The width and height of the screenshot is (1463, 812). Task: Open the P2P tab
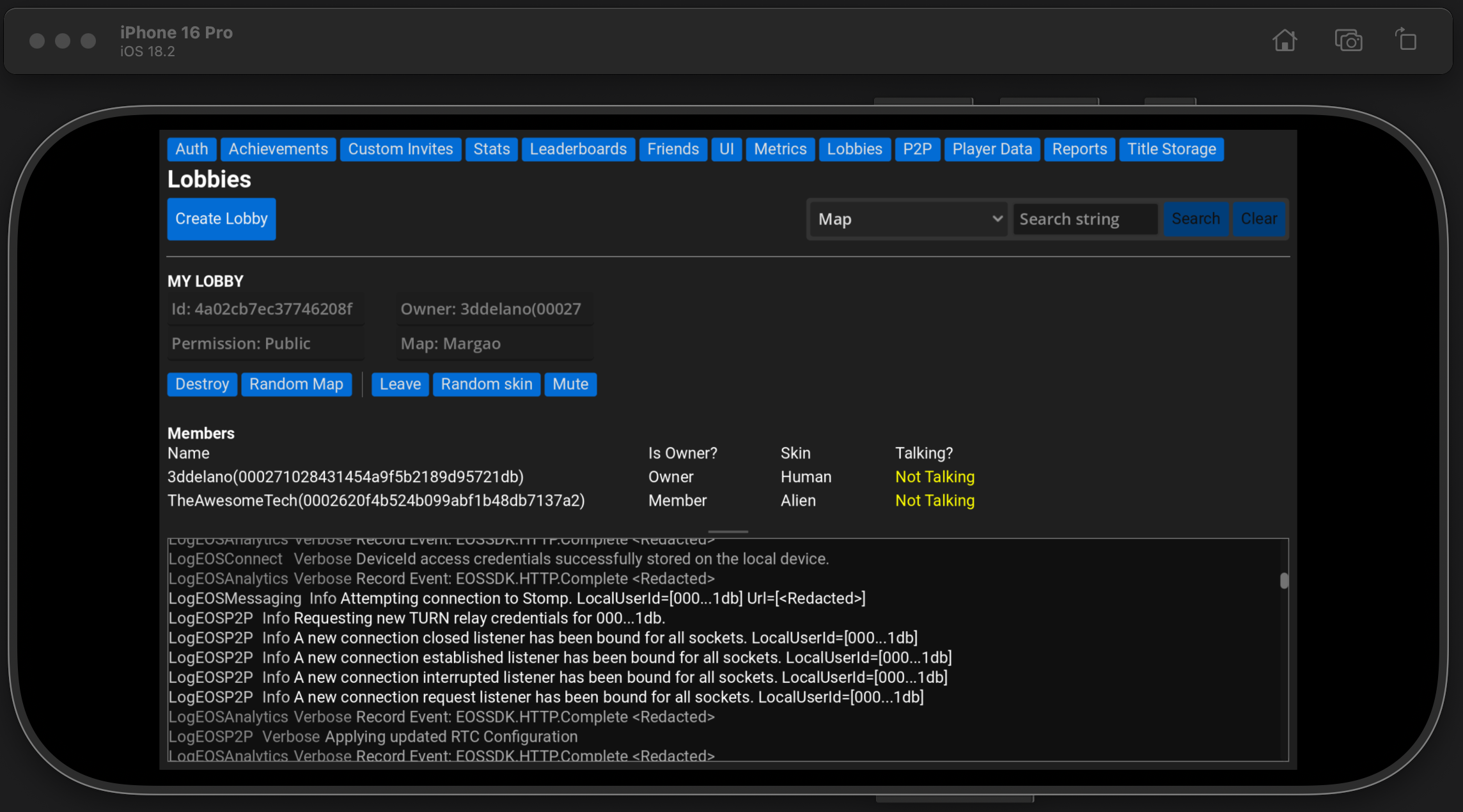tap(917, 149)
